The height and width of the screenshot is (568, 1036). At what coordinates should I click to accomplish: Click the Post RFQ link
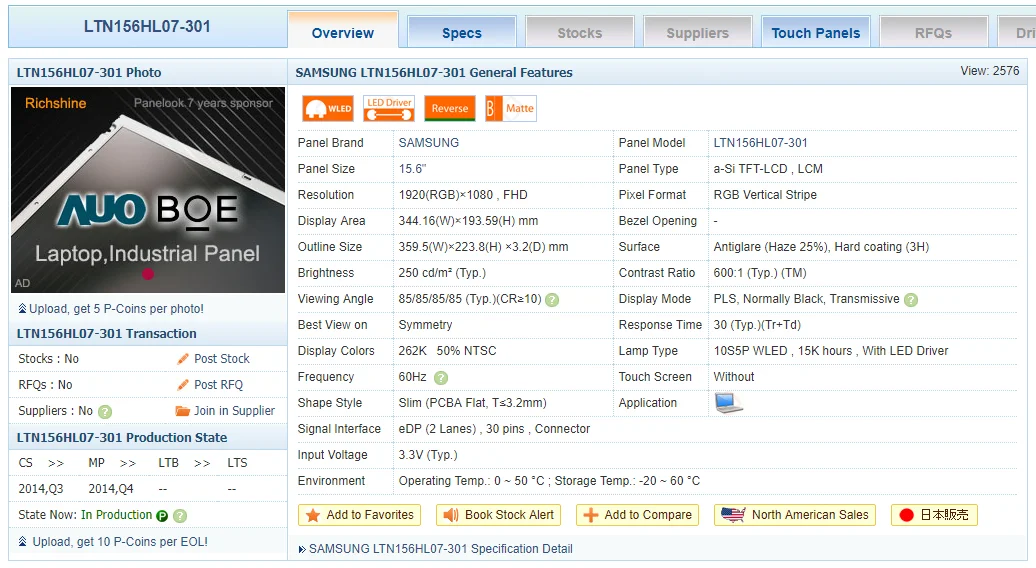tap(219, 384)
